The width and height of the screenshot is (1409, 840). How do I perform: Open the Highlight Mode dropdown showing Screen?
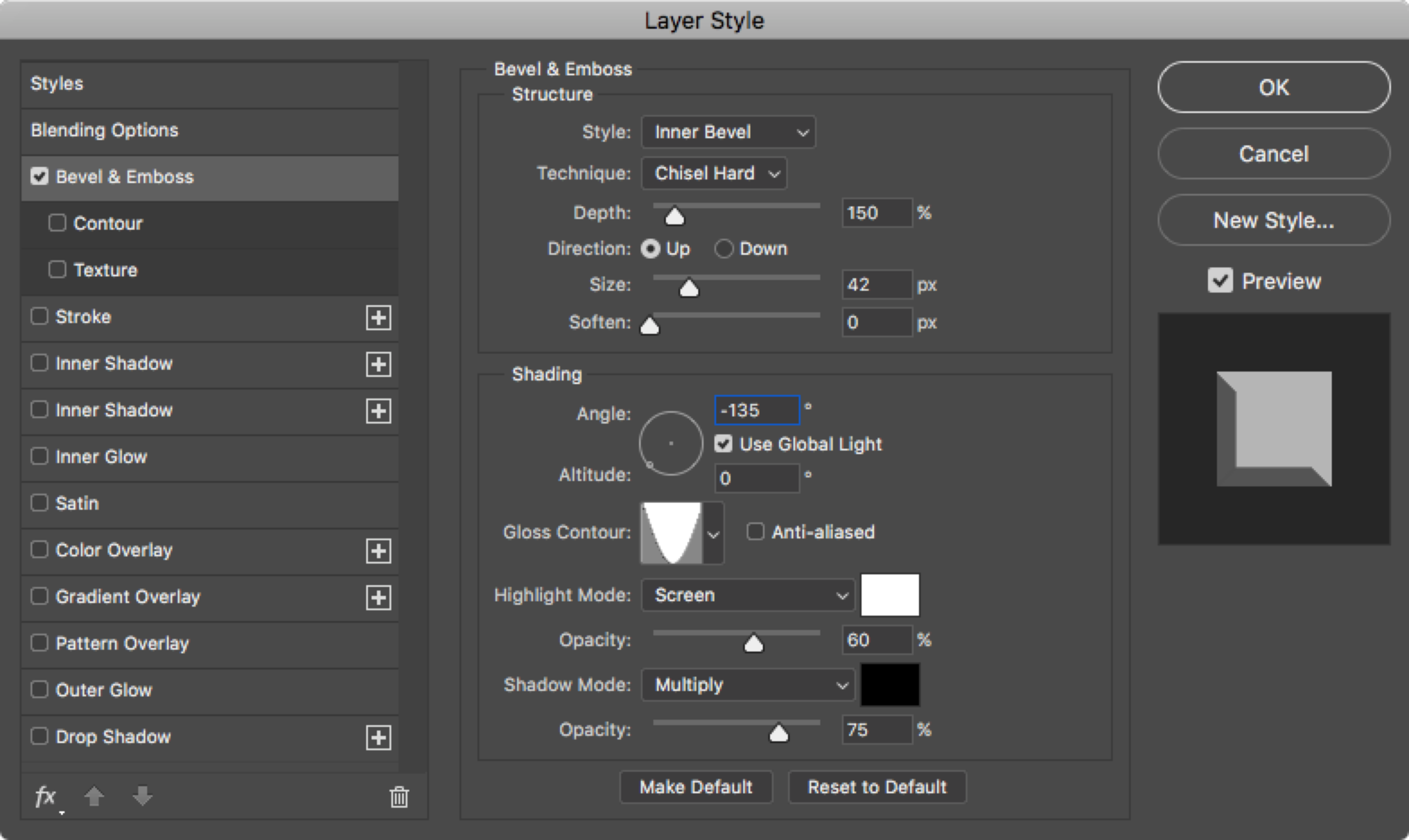tap(747, 595)
